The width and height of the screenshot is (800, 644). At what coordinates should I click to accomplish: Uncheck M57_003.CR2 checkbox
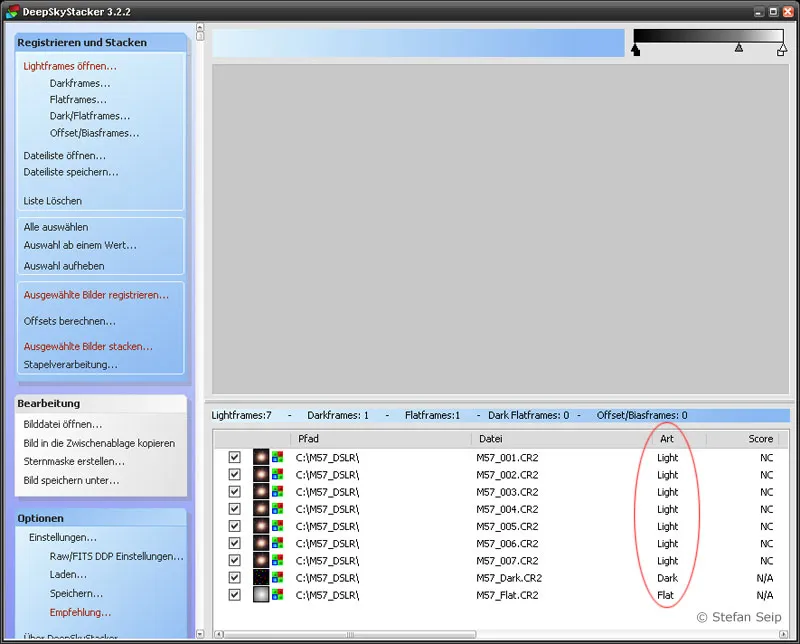tap(234, 491)
